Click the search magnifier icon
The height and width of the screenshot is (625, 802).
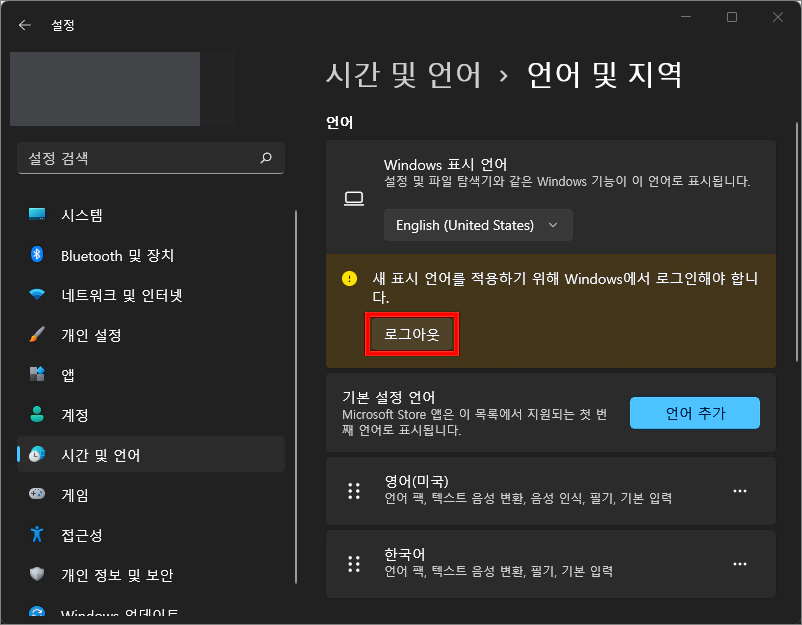266,158
